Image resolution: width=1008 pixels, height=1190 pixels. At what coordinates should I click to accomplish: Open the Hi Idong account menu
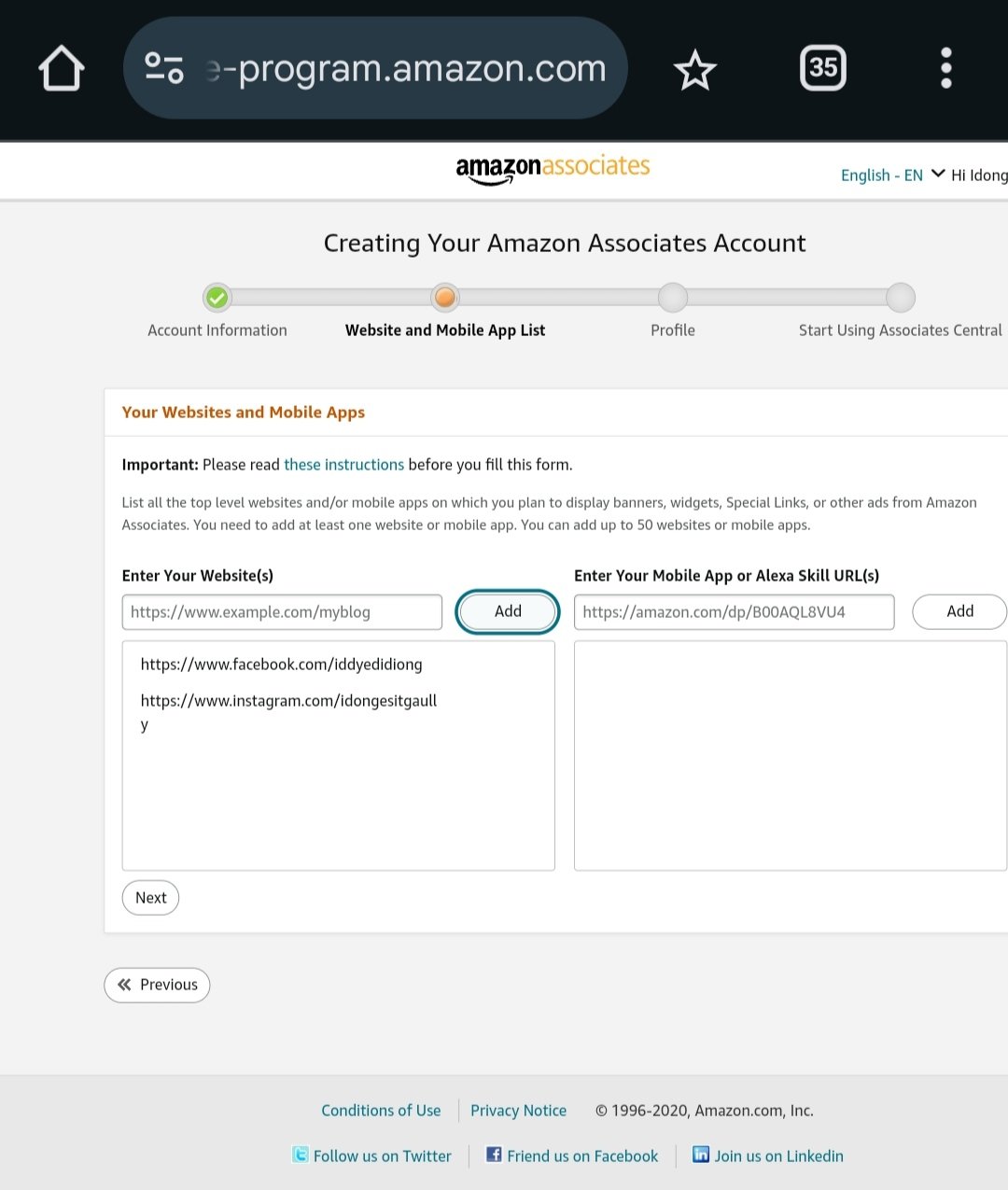(979, 175)
